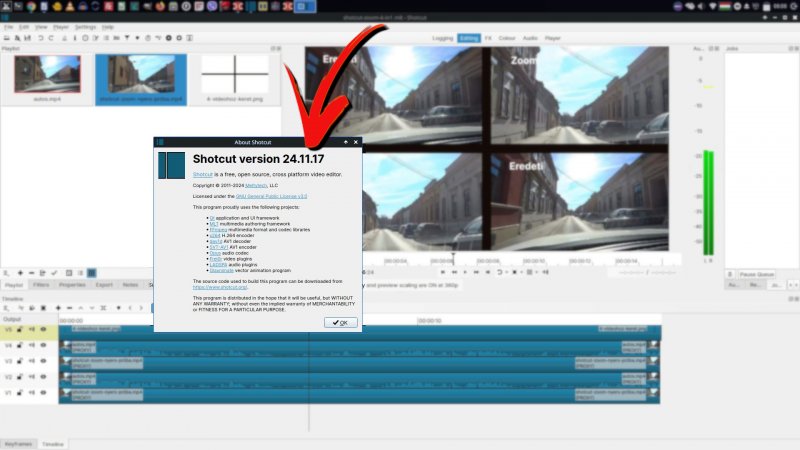Screen dimensions: 800x450
Task: Open the Timeline hamburger menu
Action: click(6, 308)
